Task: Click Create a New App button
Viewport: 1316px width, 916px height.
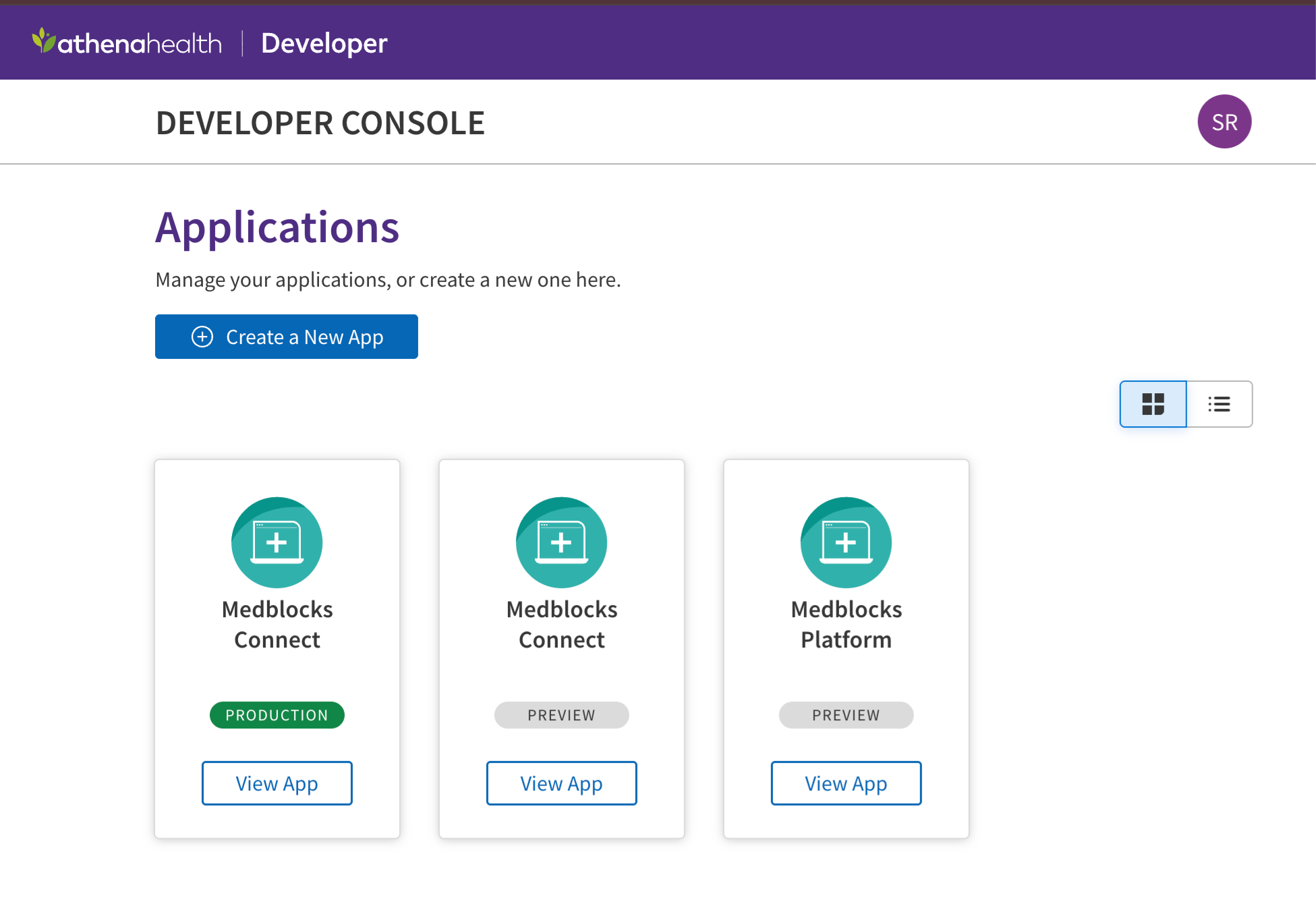Action: (x=287, y=337)
